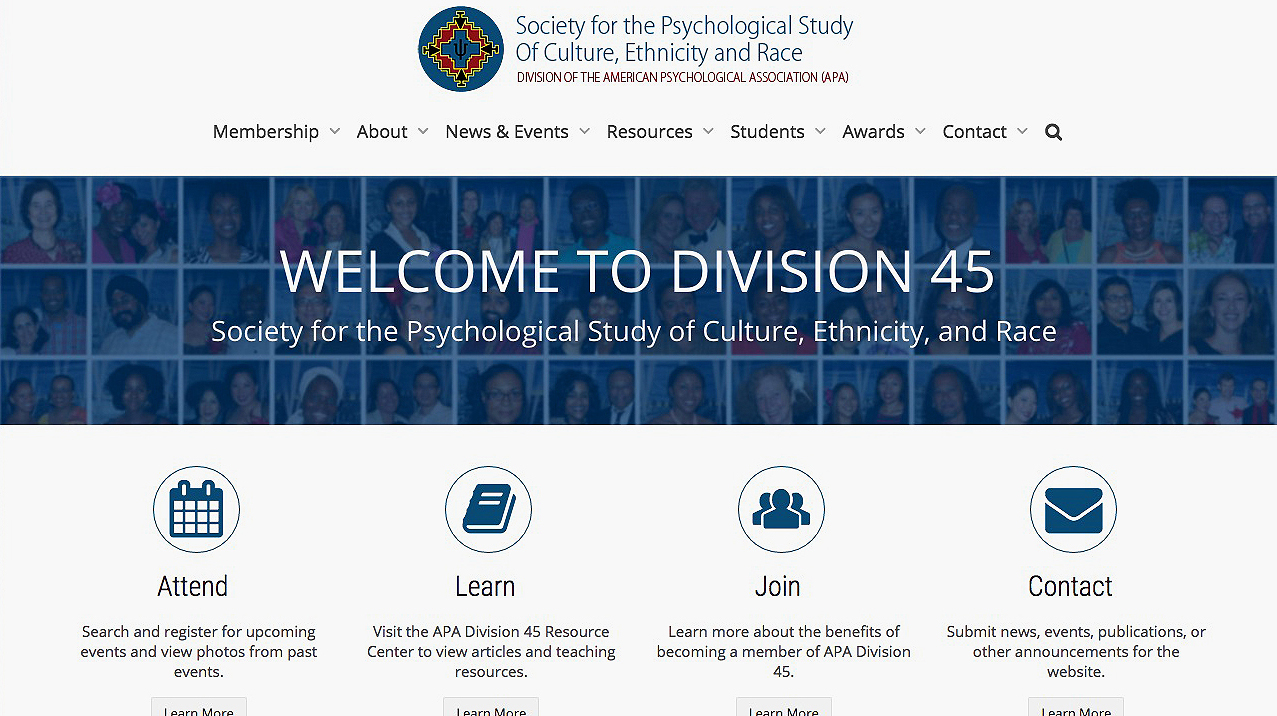The width and height of the screenshot is (1277, 716).
Task: Open the Awards menu item
Action: coord(873,132)
